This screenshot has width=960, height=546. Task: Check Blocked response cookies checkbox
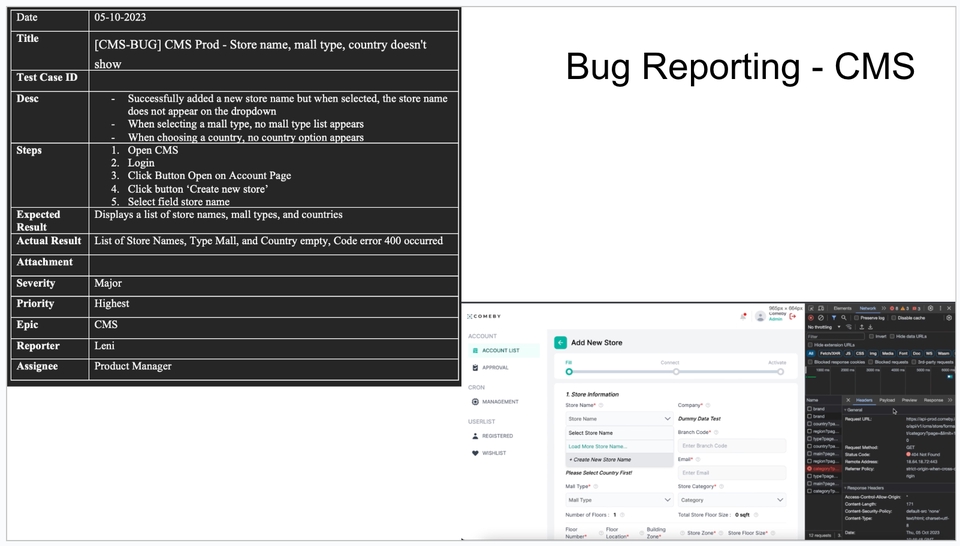(x=810, y=362)
